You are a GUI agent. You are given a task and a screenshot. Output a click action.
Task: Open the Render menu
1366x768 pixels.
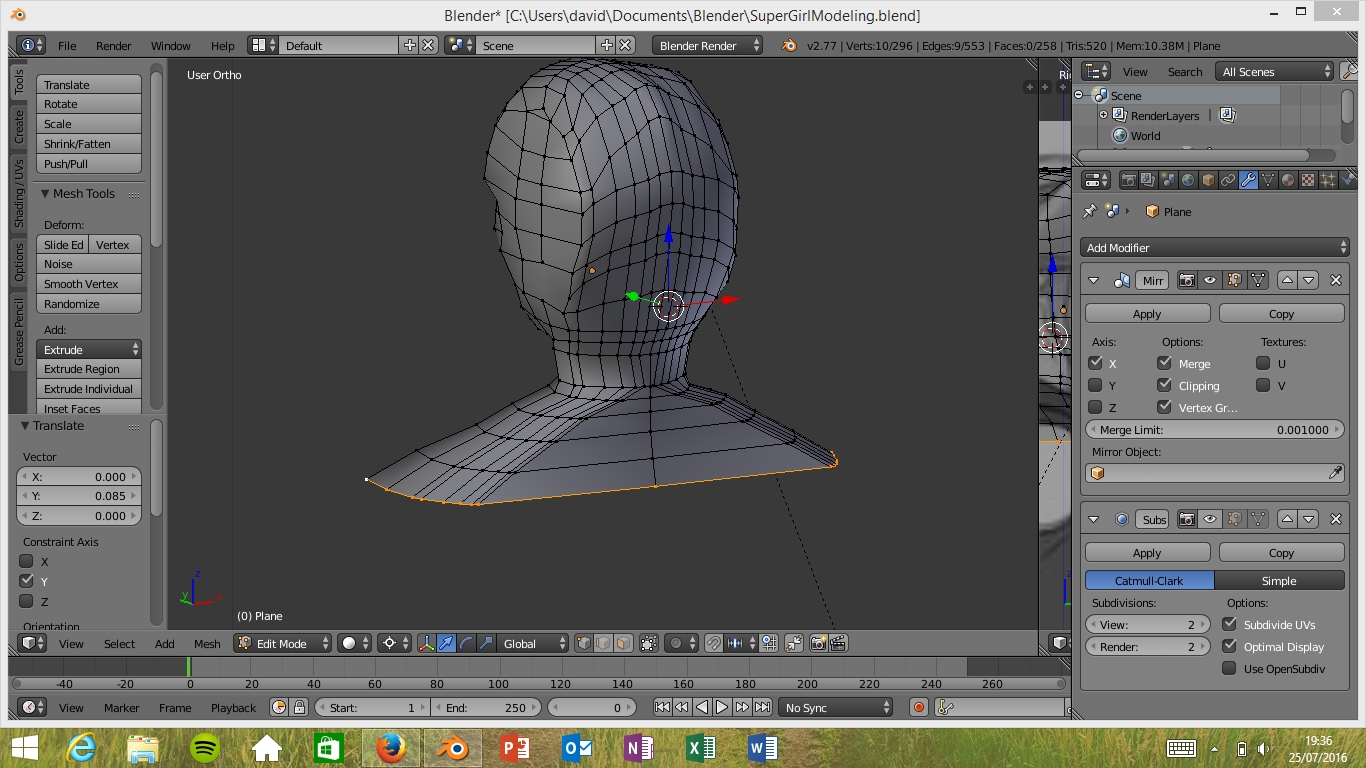coord(113,46)
